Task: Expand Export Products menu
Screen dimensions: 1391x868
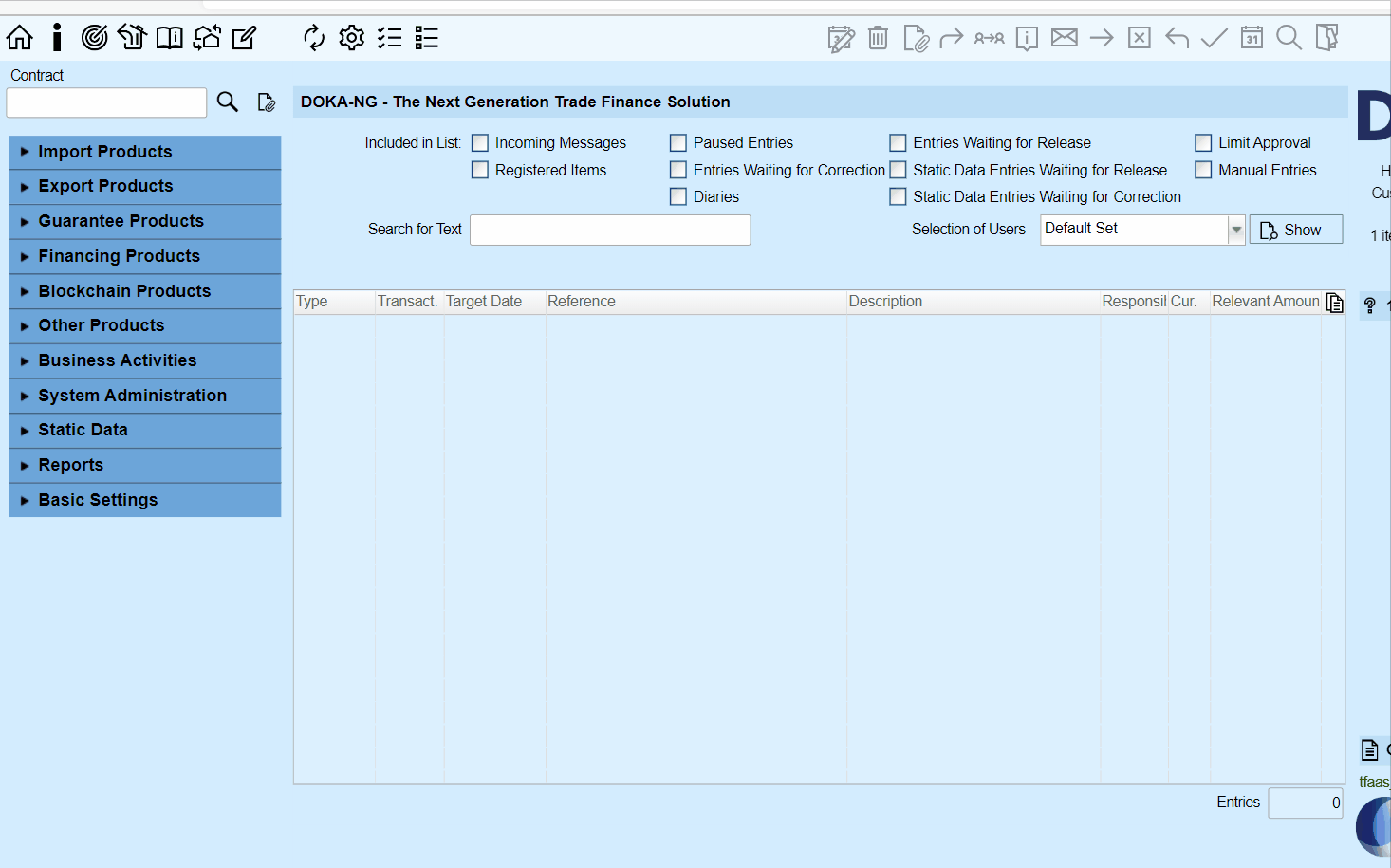Action: click(x=145, y=187)
